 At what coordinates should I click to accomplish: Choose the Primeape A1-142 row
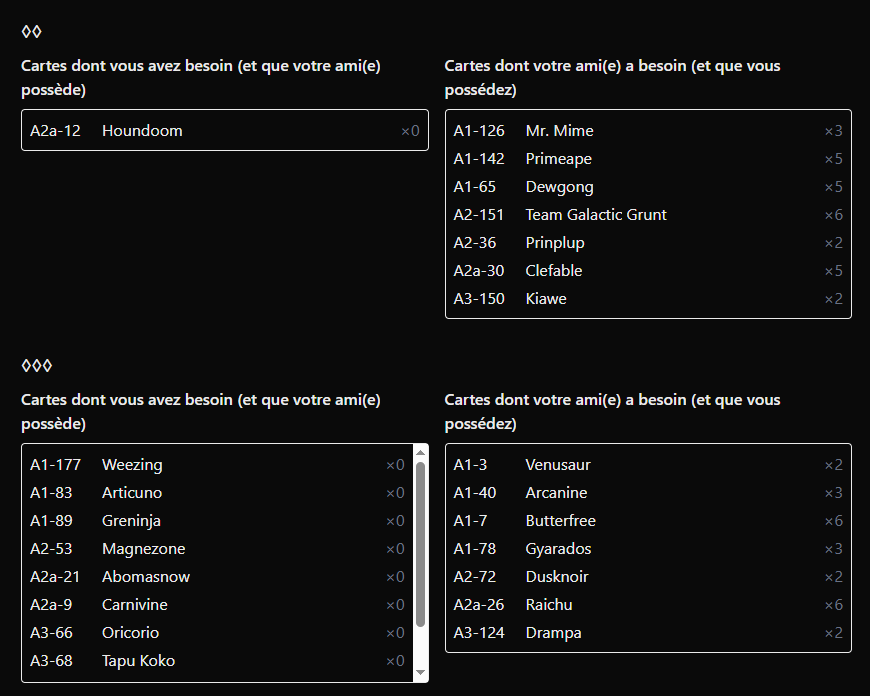pyautogui.click(x=647, y=159)
